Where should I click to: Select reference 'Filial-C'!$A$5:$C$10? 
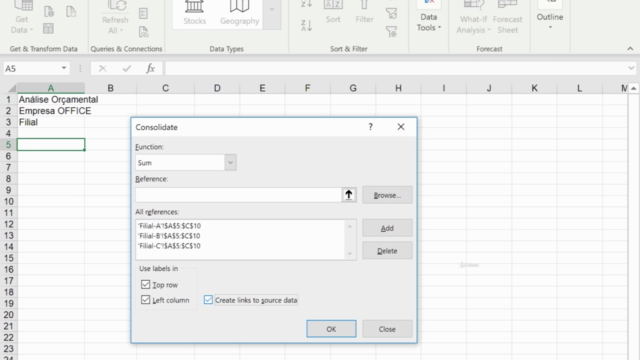169,246
